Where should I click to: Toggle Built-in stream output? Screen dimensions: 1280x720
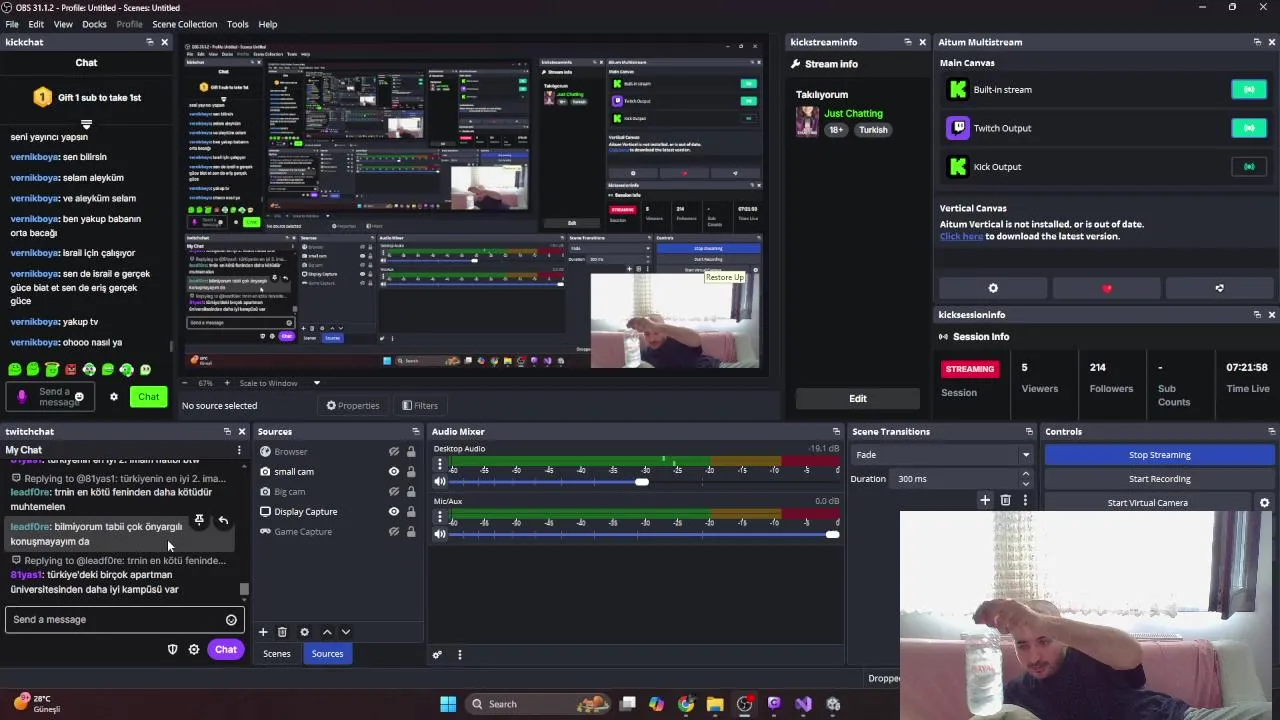1249,90
